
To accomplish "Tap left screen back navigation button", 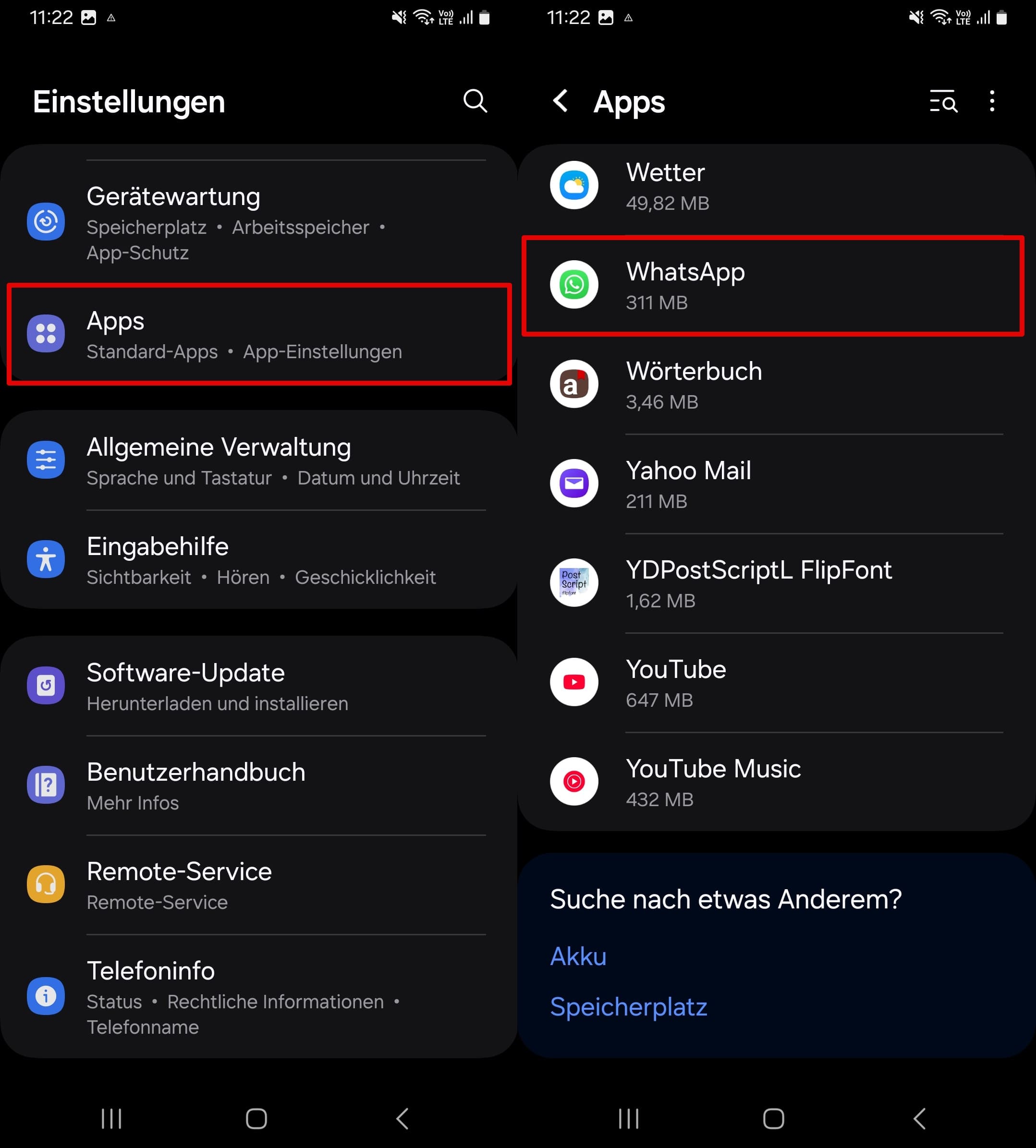I will coord(402,1118).
